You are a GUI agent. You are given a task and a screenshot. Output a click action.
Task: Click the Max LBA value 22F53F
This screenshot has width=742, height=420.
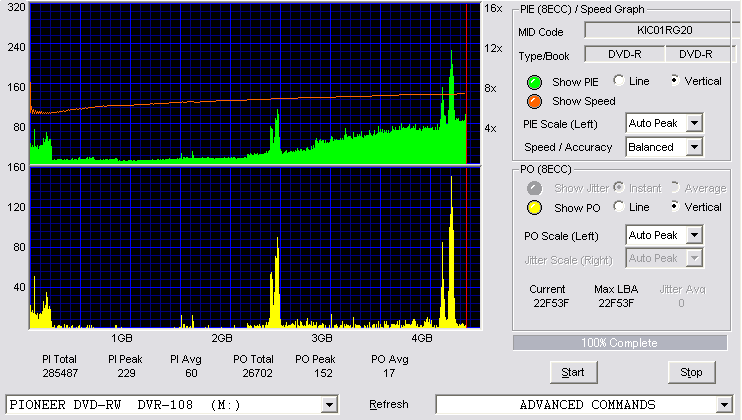(616, 303)
